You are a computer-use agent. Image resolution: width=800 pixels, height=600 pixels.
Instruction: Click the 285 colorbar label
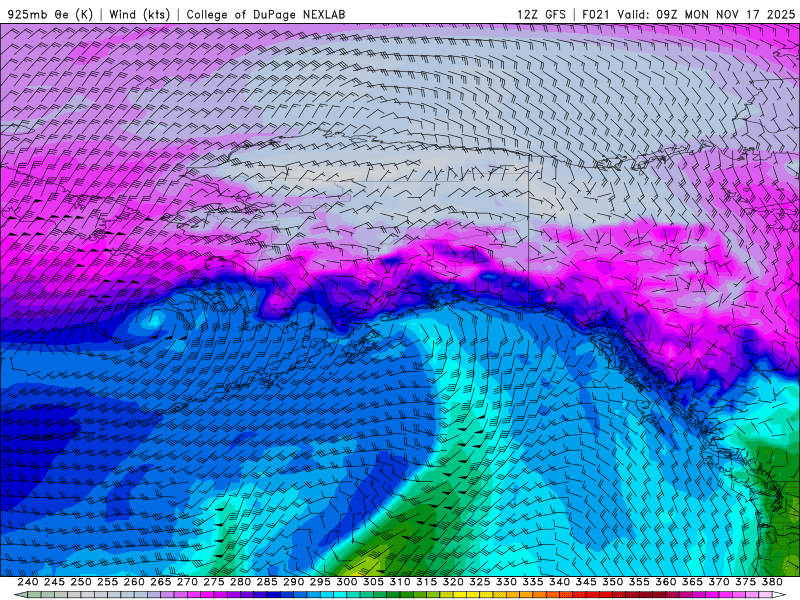[x=267, y=582]
